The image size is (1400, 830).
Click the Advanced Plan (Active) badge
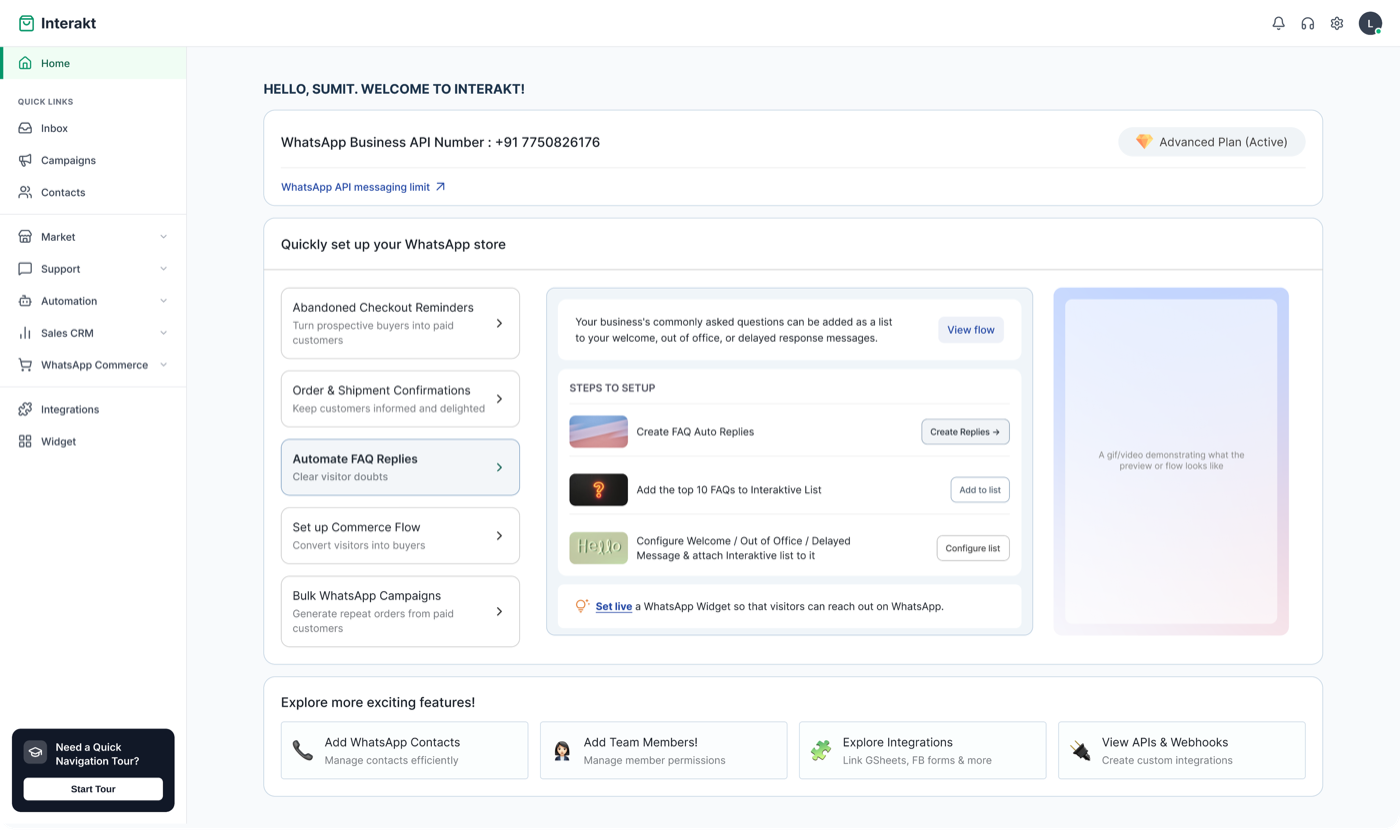pos(1211,142)
